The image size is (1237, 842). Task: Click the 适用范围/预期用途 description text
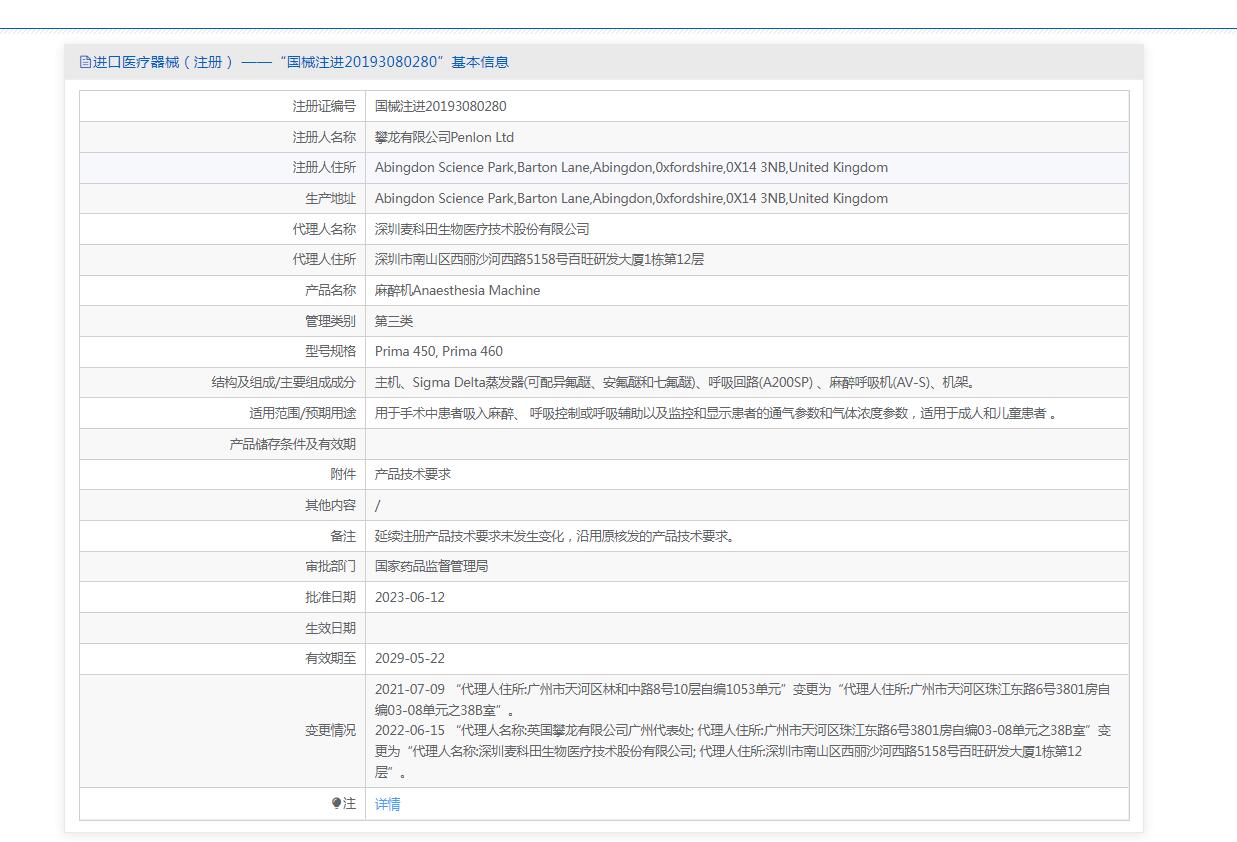tap(716, 413)
